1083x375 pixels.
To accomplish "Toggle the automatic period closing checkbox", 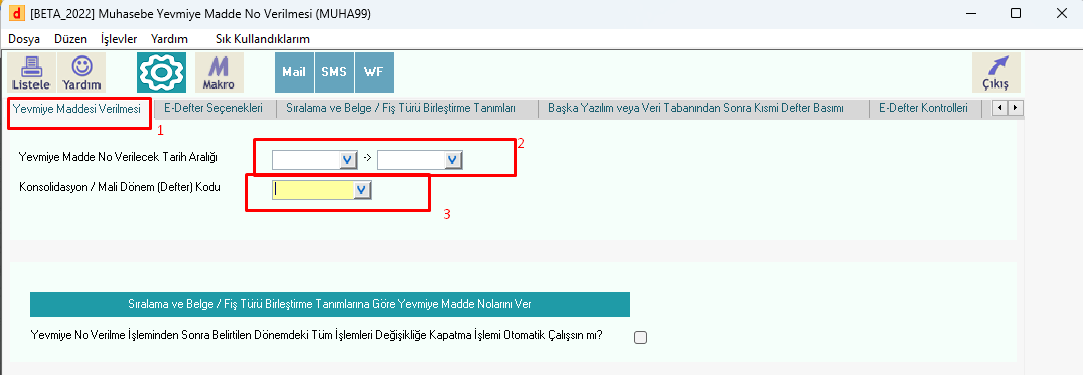I will coord(640,337).
